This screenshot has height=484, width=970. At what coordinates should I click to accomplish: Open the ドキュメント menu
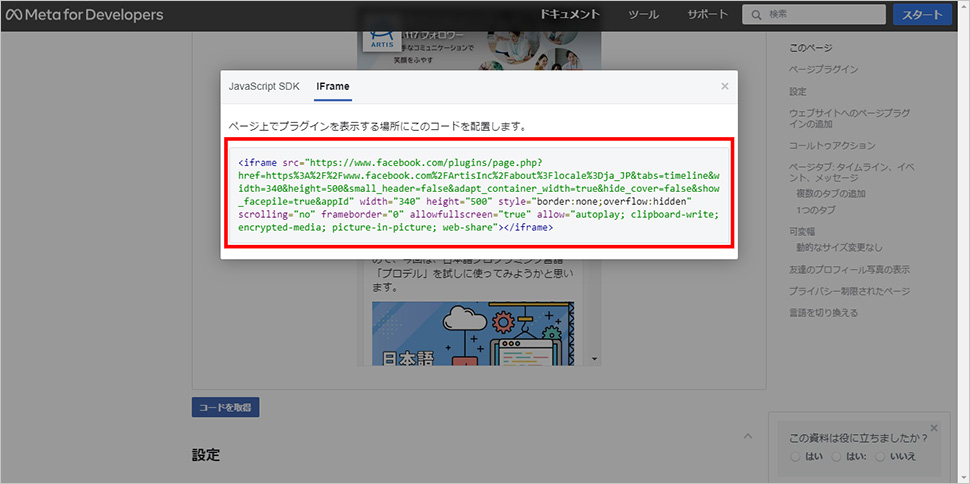[x=570, y=15]
